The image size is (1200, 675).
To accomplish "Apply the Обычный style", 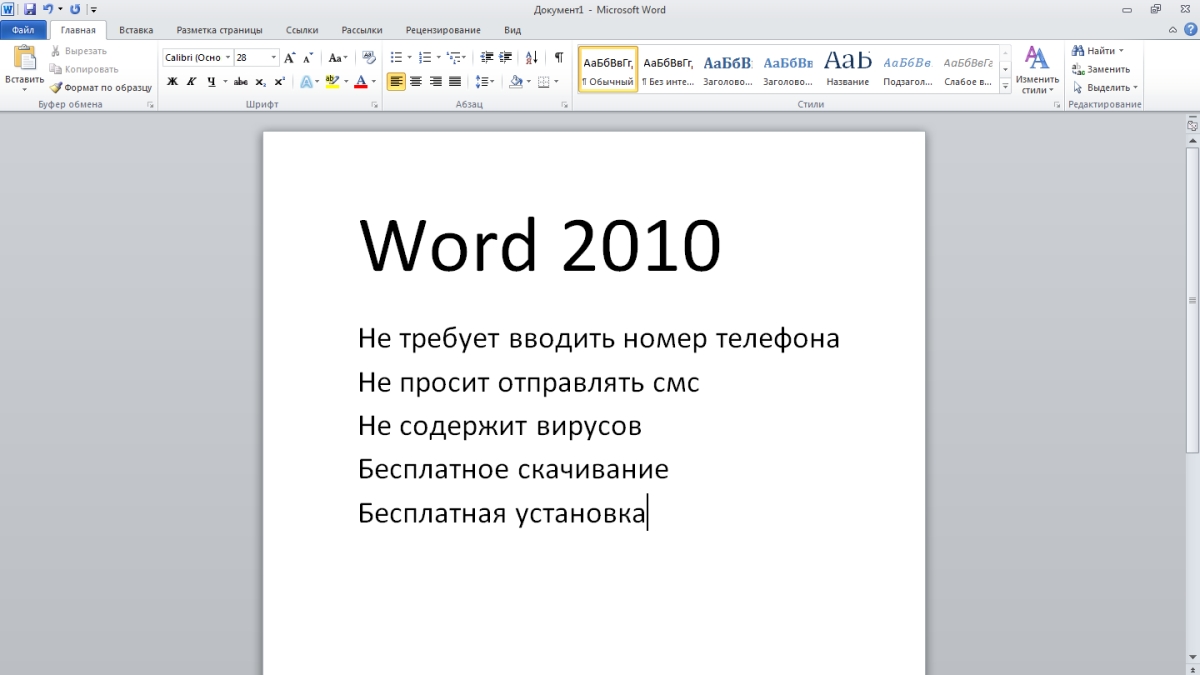I will (608, 69).
